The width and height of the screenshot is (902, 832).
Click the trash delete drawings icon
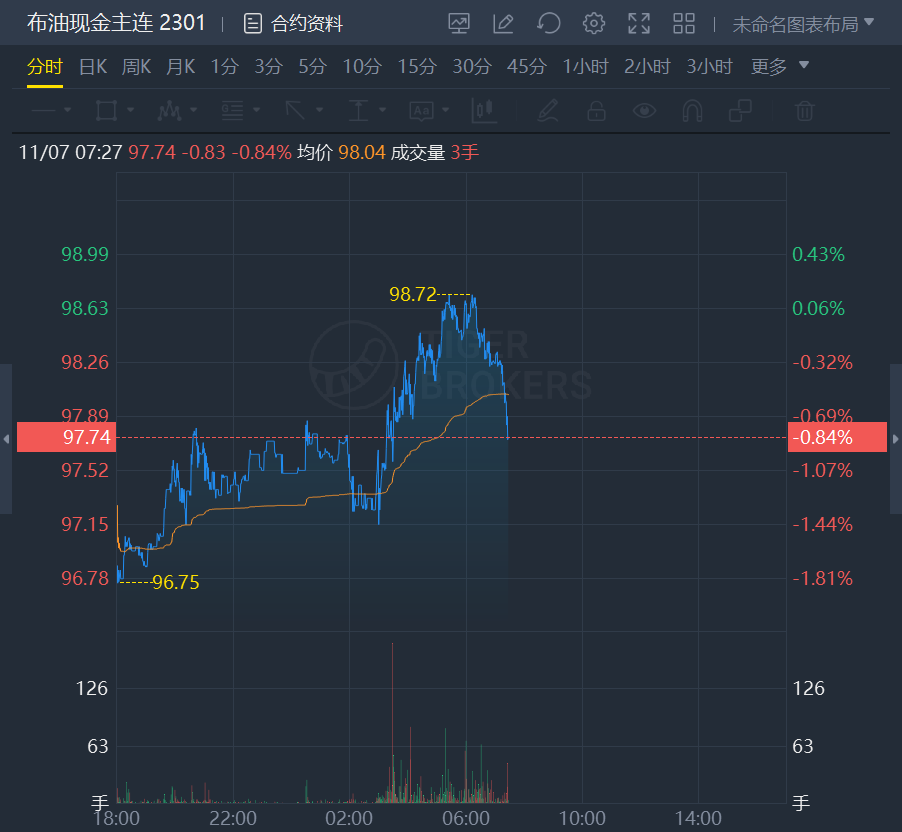pyautogui.click(x=805, y=110)
